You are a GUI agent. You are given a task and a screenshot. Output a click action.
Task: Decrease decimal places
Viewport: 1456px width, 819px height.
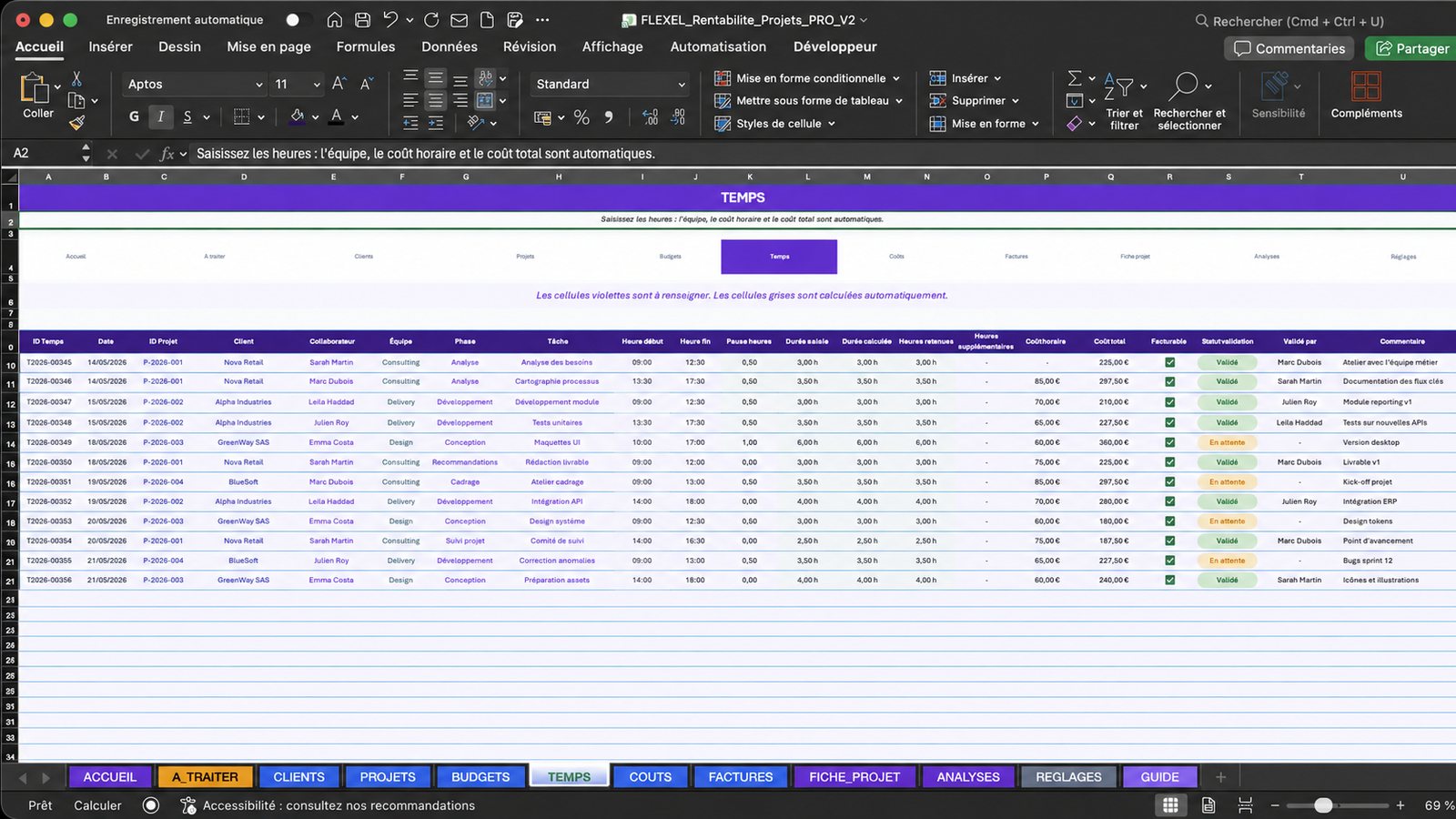(678, 117)
